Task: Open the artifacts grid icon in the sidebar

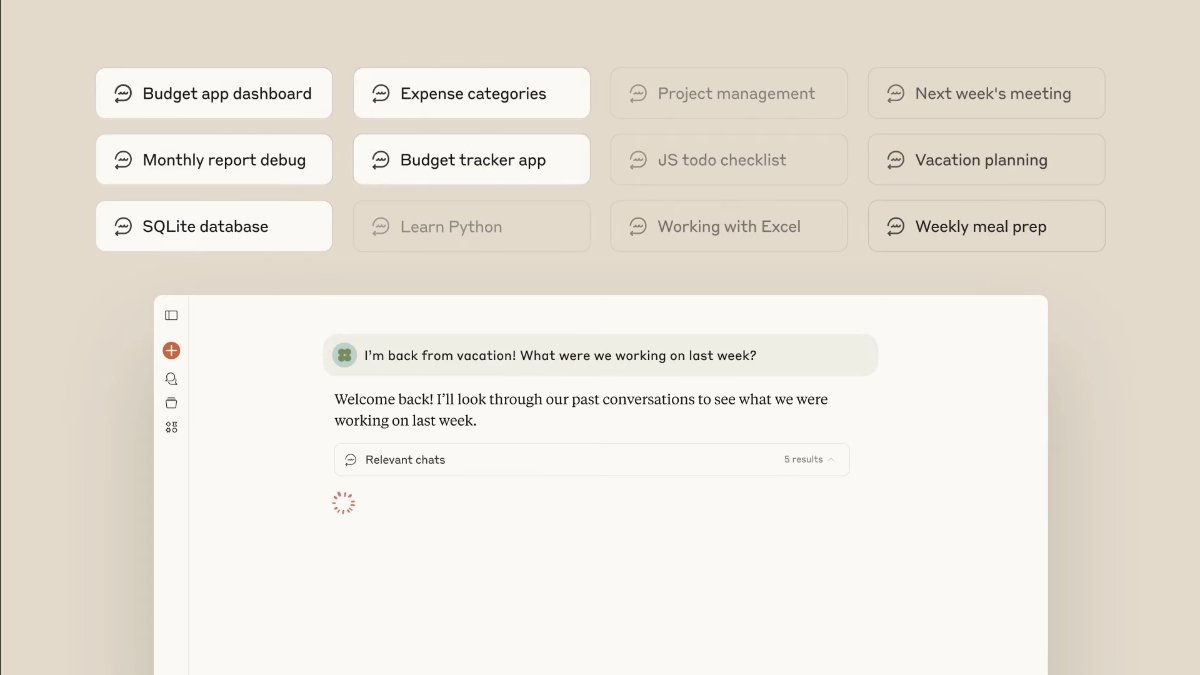Action: coord(171,427)
